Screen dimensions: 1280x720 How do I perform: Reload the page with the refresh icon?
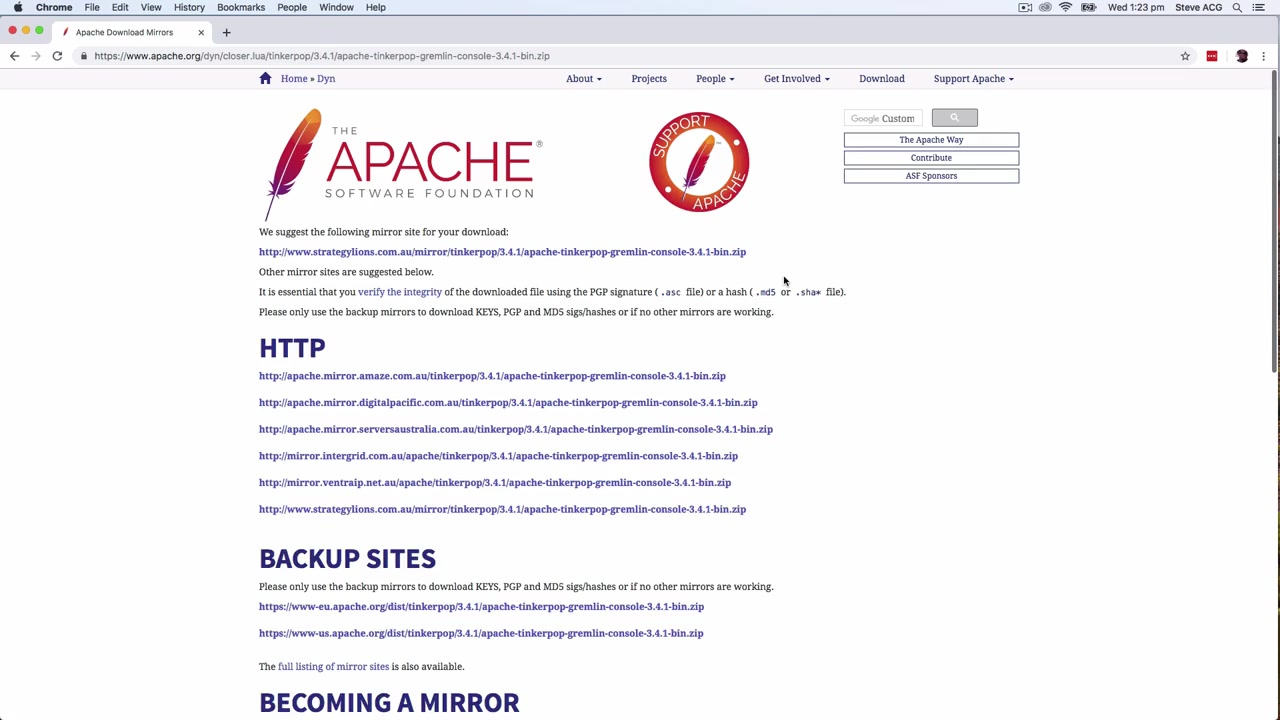point(57,56)
